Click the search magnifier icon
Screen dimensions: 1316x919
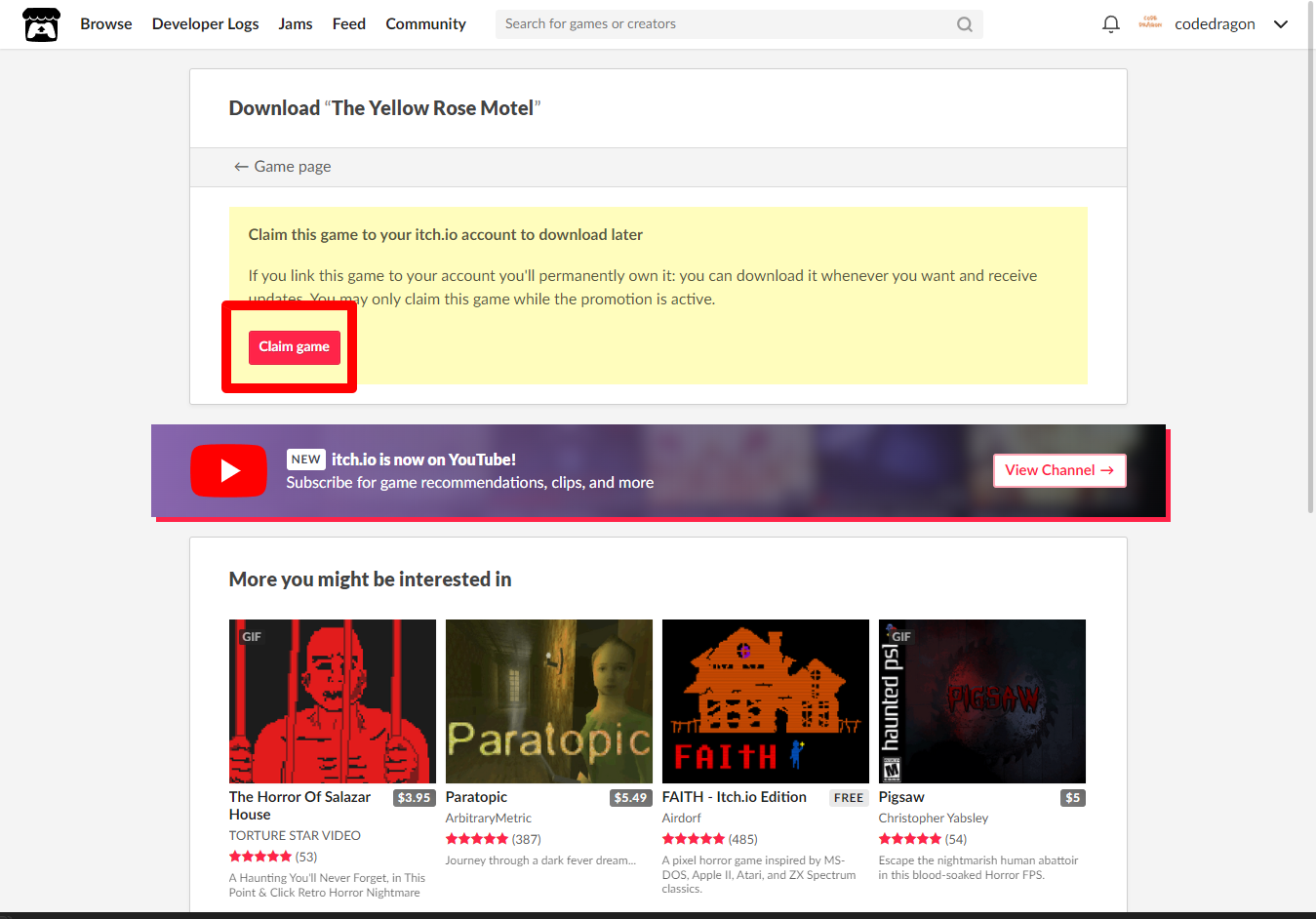click(x=965, y=24)
